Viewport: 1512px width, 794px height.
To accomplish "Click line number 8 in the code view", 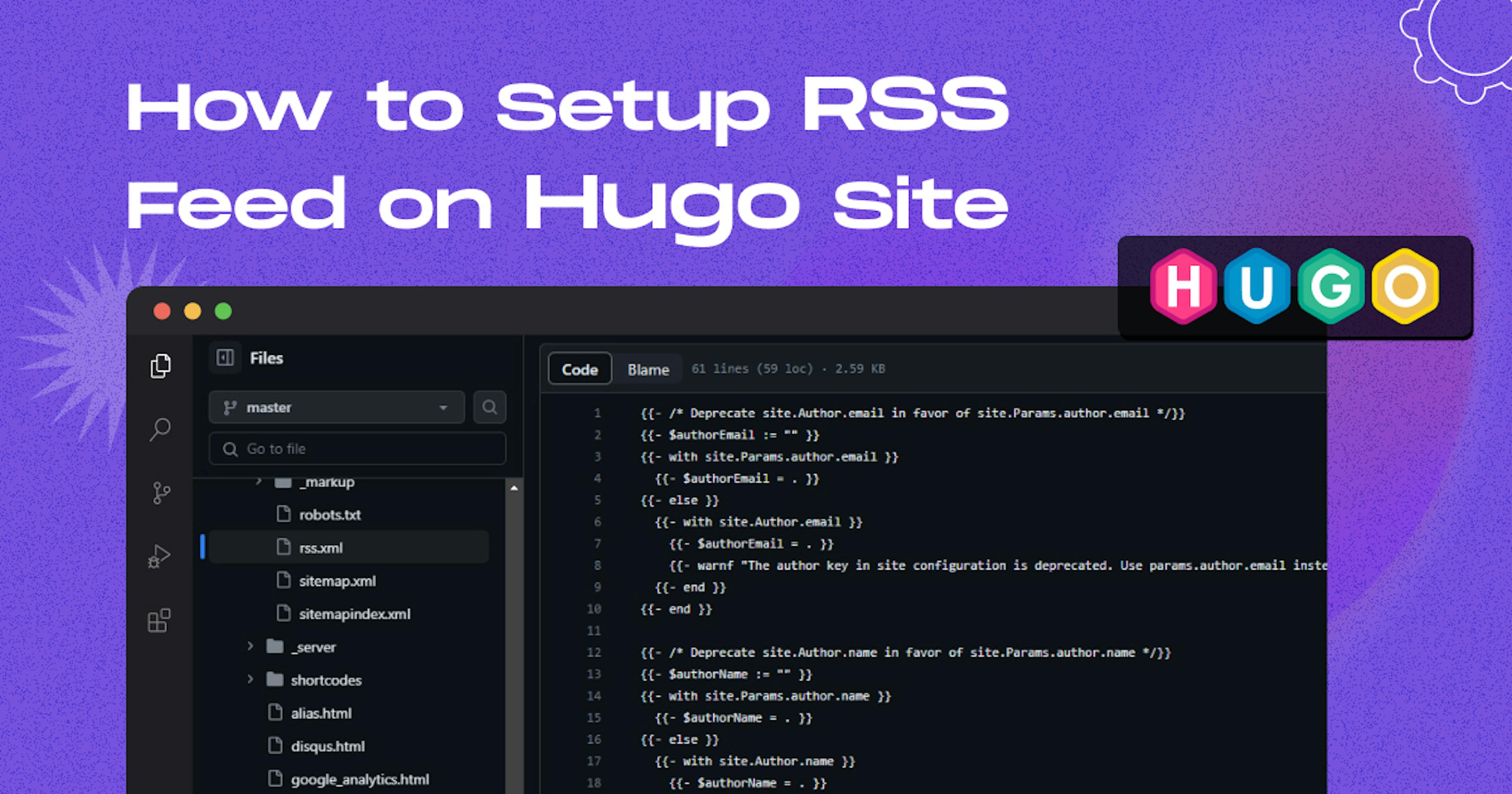I will coord(597,565).
